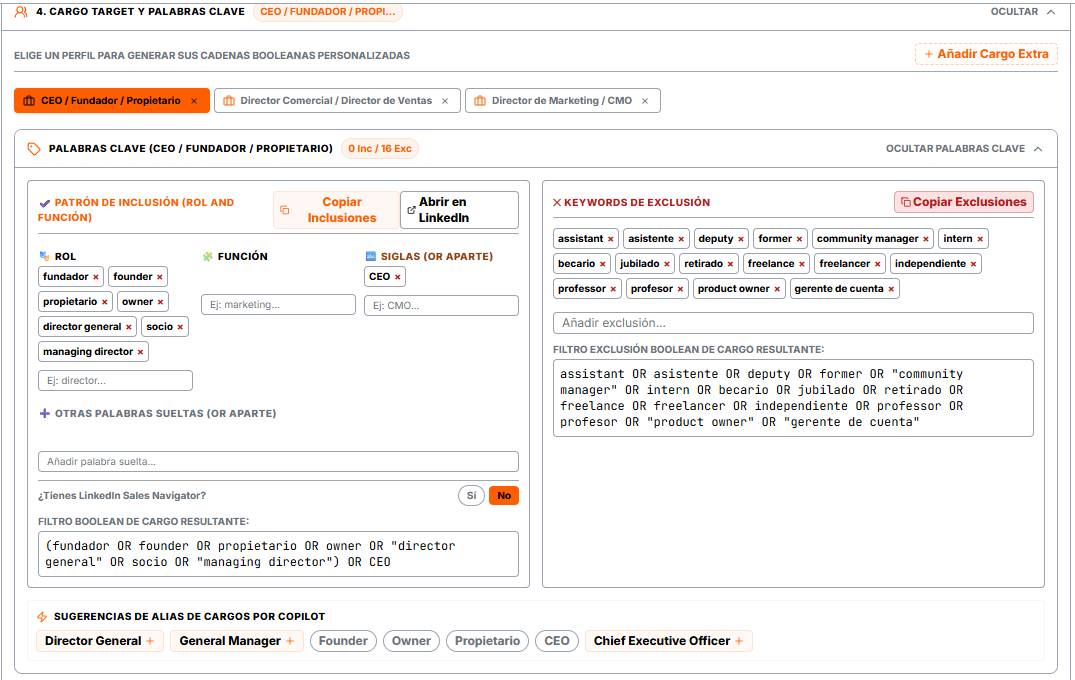
Task: Select 'Sí' for LinkedIn Sales Navigator
Action: pos(472,496)
